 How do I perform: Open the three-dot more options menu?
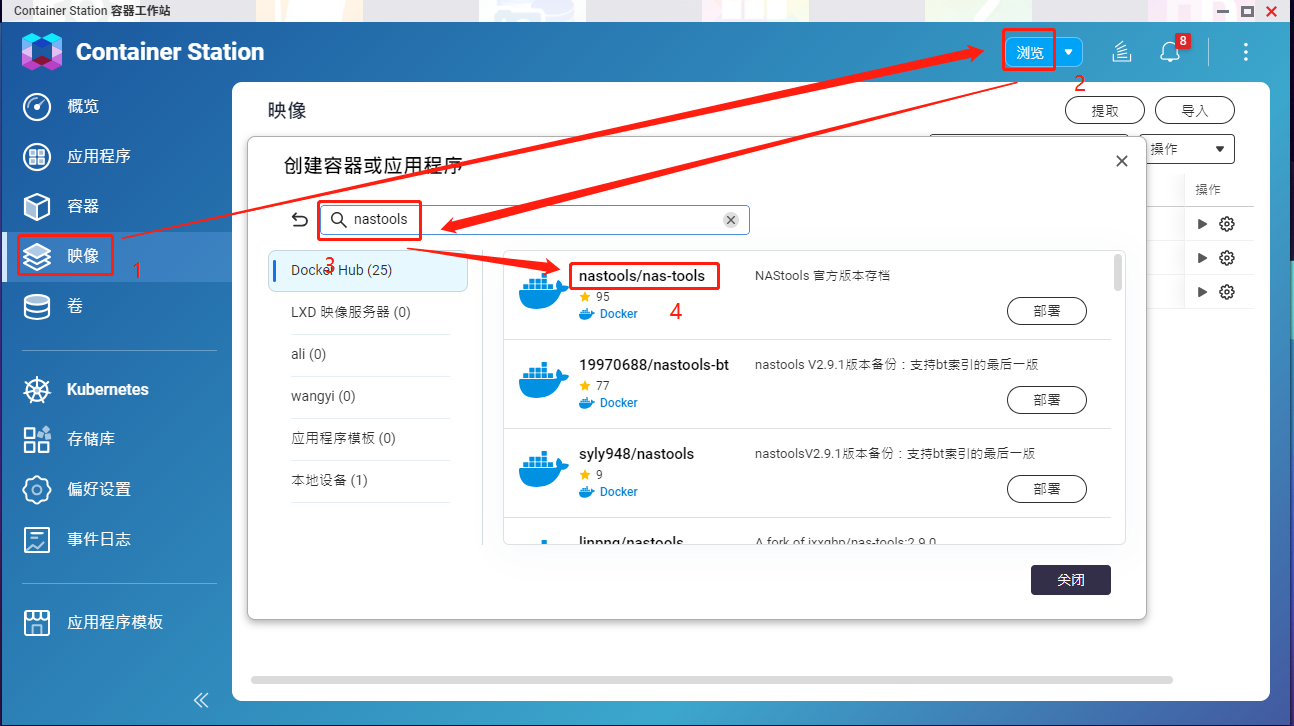(1246, 52)
